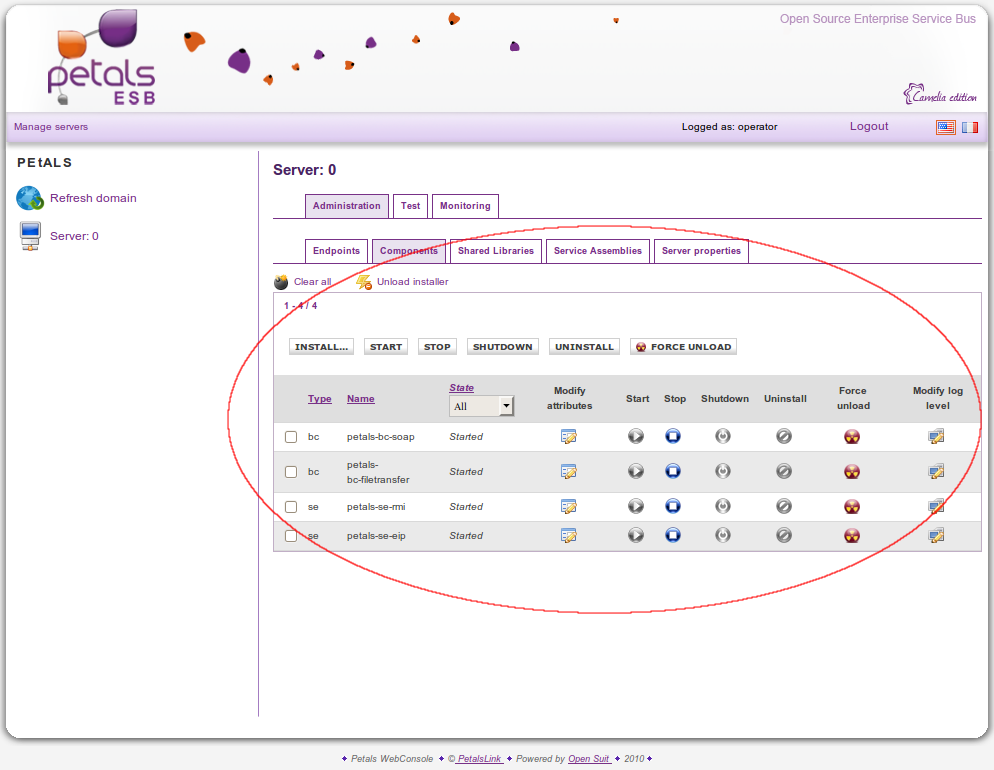The height and width of the screenshot is (770, 994).
Task: Open the Monitoring tab
Action: pyautogui.click(x=465, y=206)
